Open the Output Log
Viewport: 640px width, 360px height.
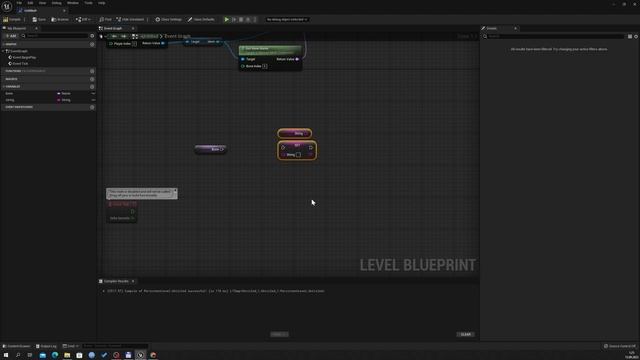[x=46, y=346]
